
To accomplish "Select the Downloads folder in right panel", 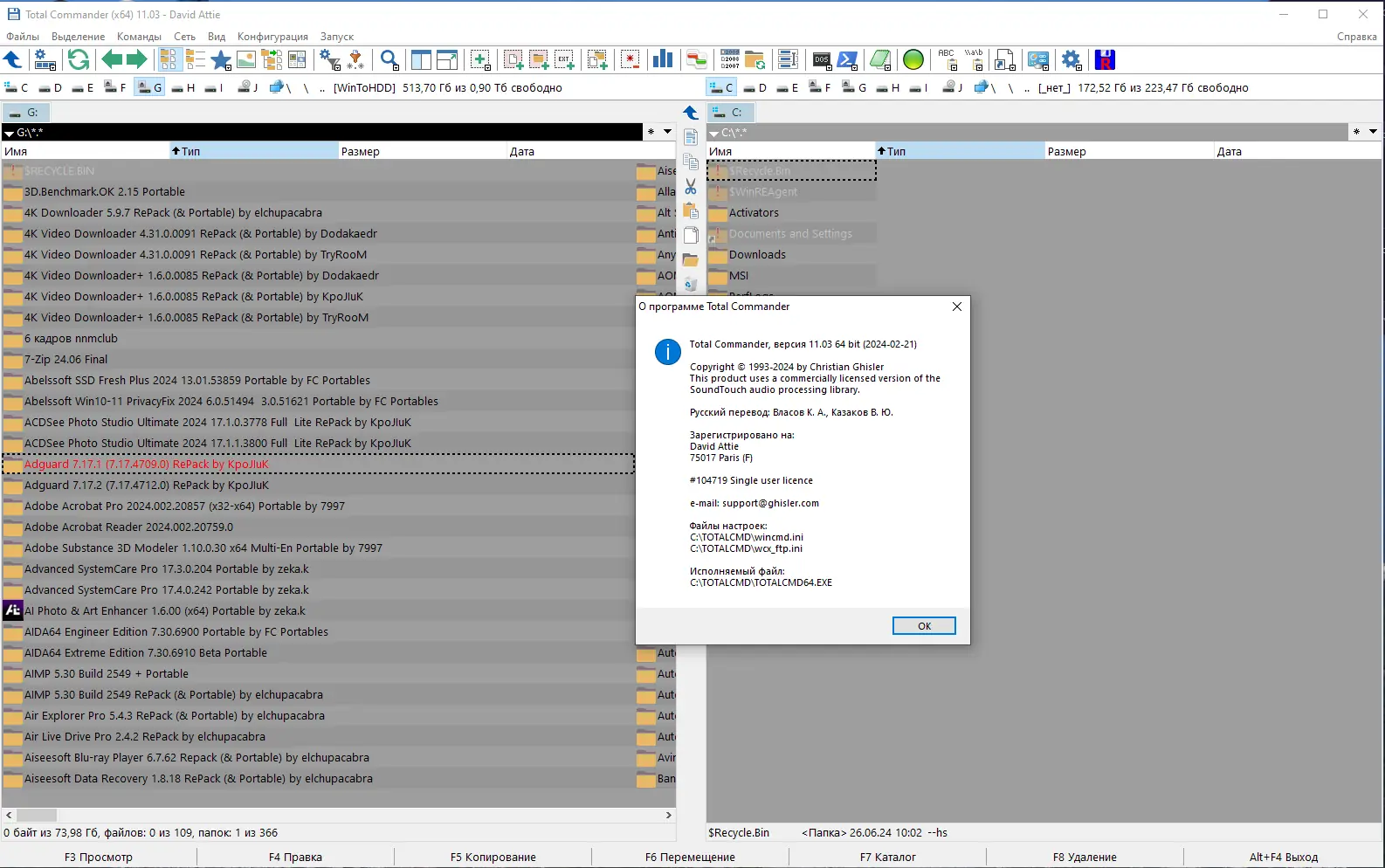I will [x=791, y=255].
